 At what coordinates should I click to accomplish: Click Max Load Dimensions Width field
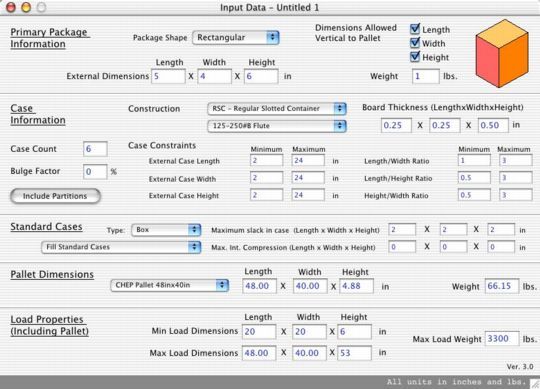coord(309,353)
